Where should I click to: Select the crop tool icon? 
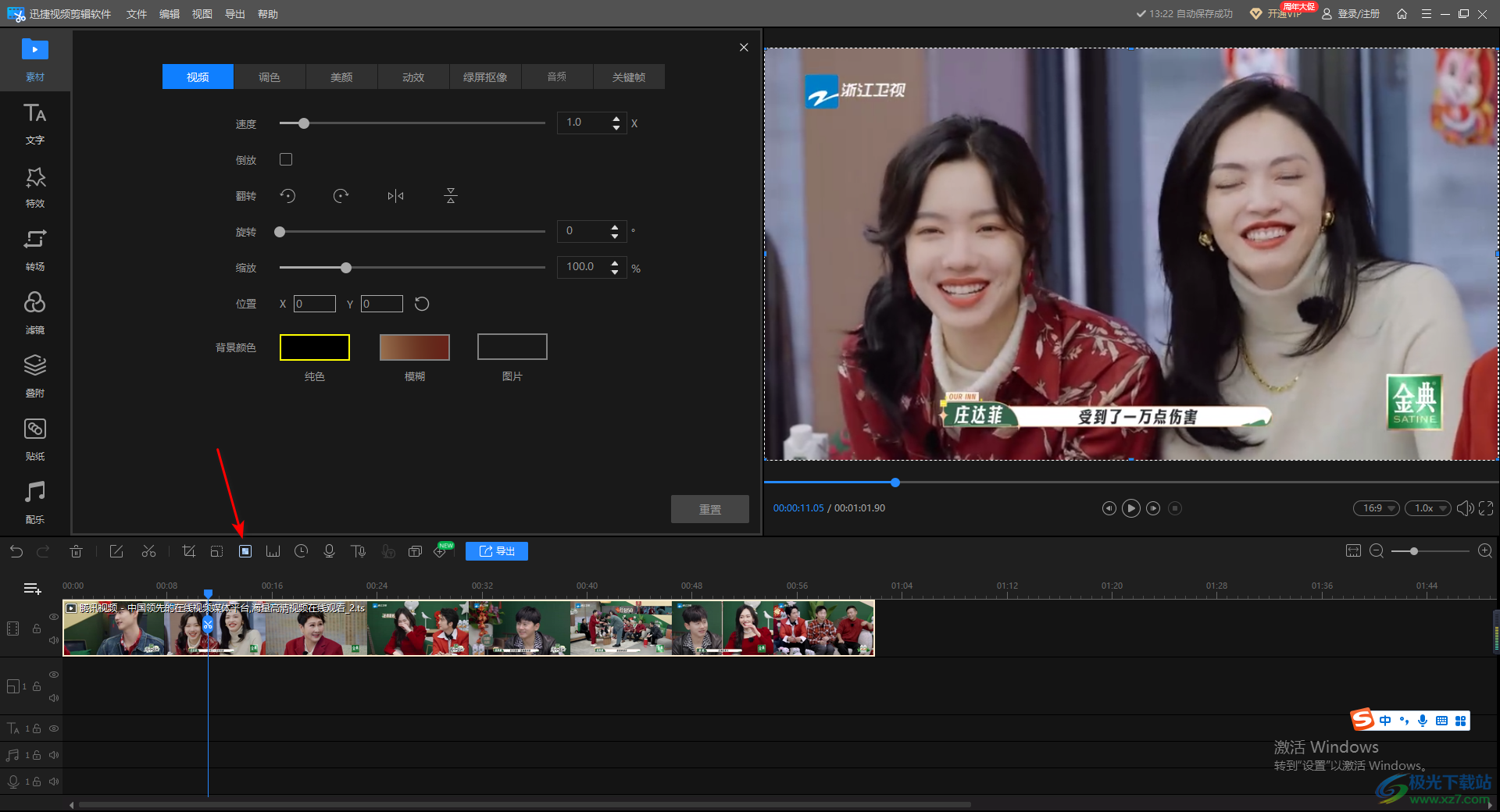tap(188, 551)
